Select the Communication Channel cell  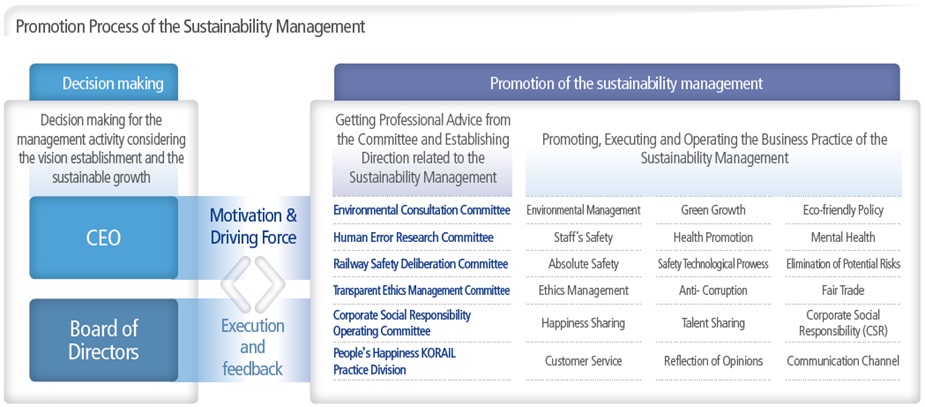[843, 361]
